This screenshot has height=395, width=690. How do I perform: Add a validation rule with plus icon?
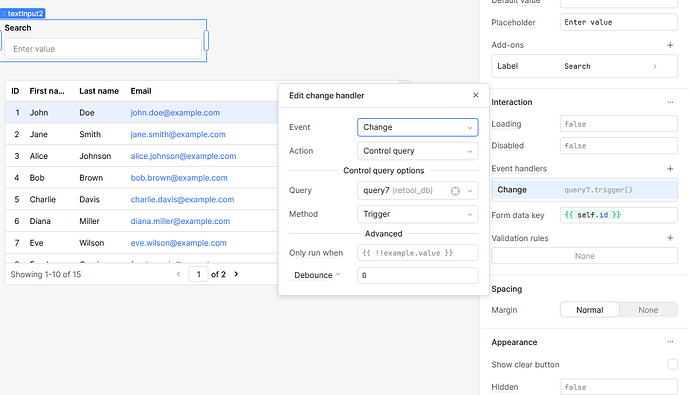[670, 238]
